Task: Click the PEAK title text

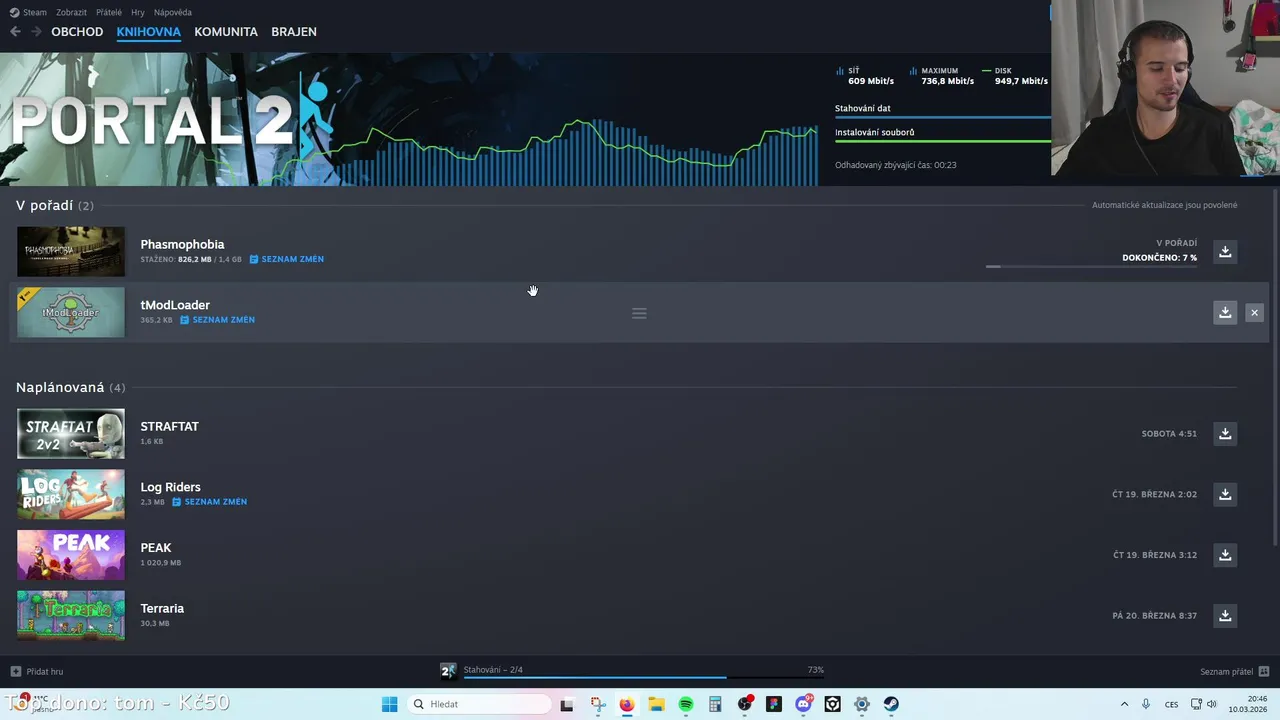Action: coord(156,548)
